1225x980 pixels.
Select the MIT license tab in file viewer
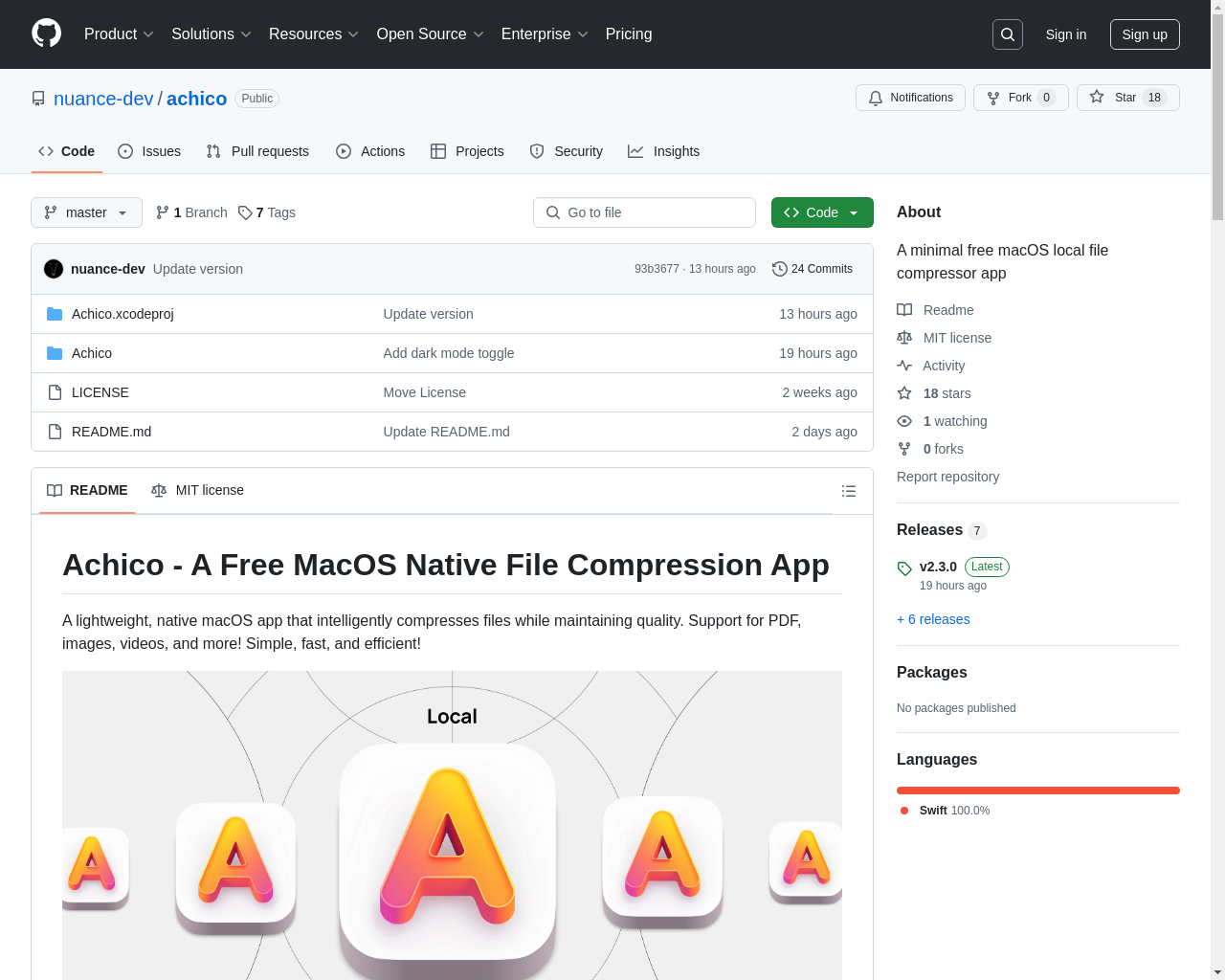(x=197, y=490)
